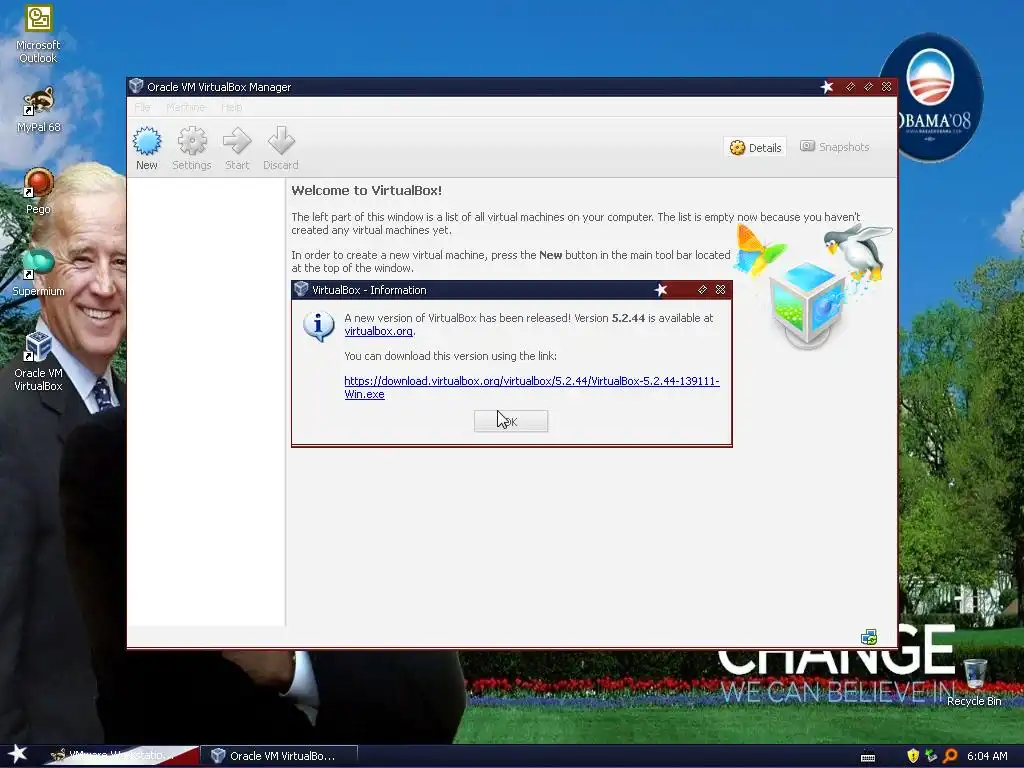The image size is (1024, 768).
Task: Open the VirtualBox 5.2.44 download link
Action: [x=532, y=387]
